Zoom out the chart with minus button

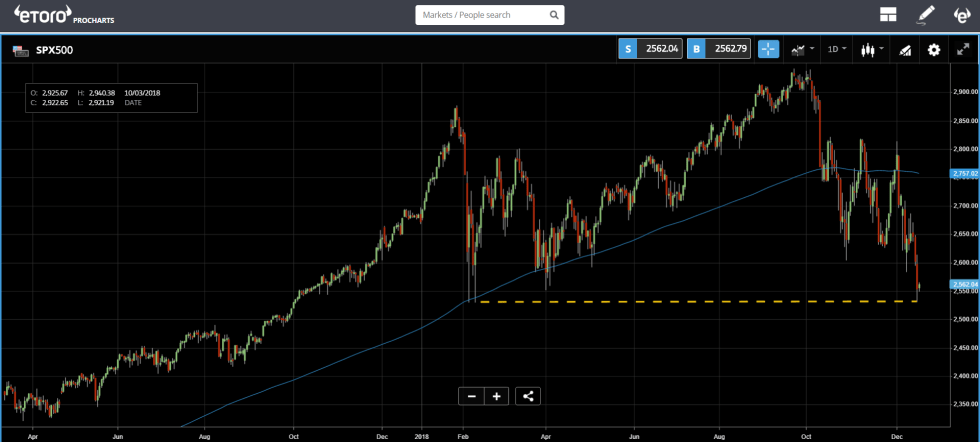click(471, 396)
